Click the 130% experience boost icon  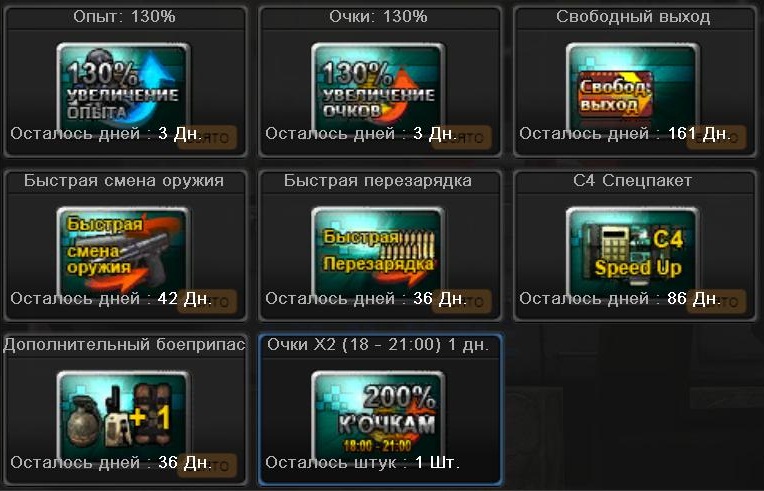(123, 86)
